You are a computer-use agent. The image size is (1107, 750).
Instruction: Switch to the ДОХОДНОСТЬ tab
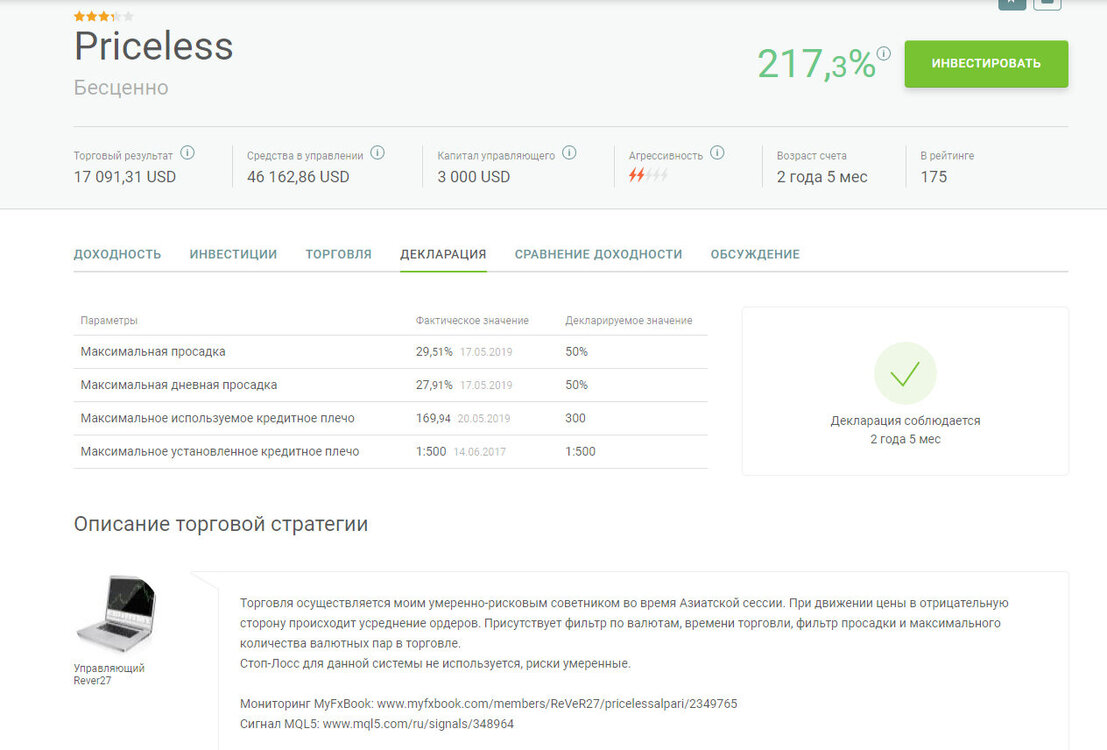117,254
